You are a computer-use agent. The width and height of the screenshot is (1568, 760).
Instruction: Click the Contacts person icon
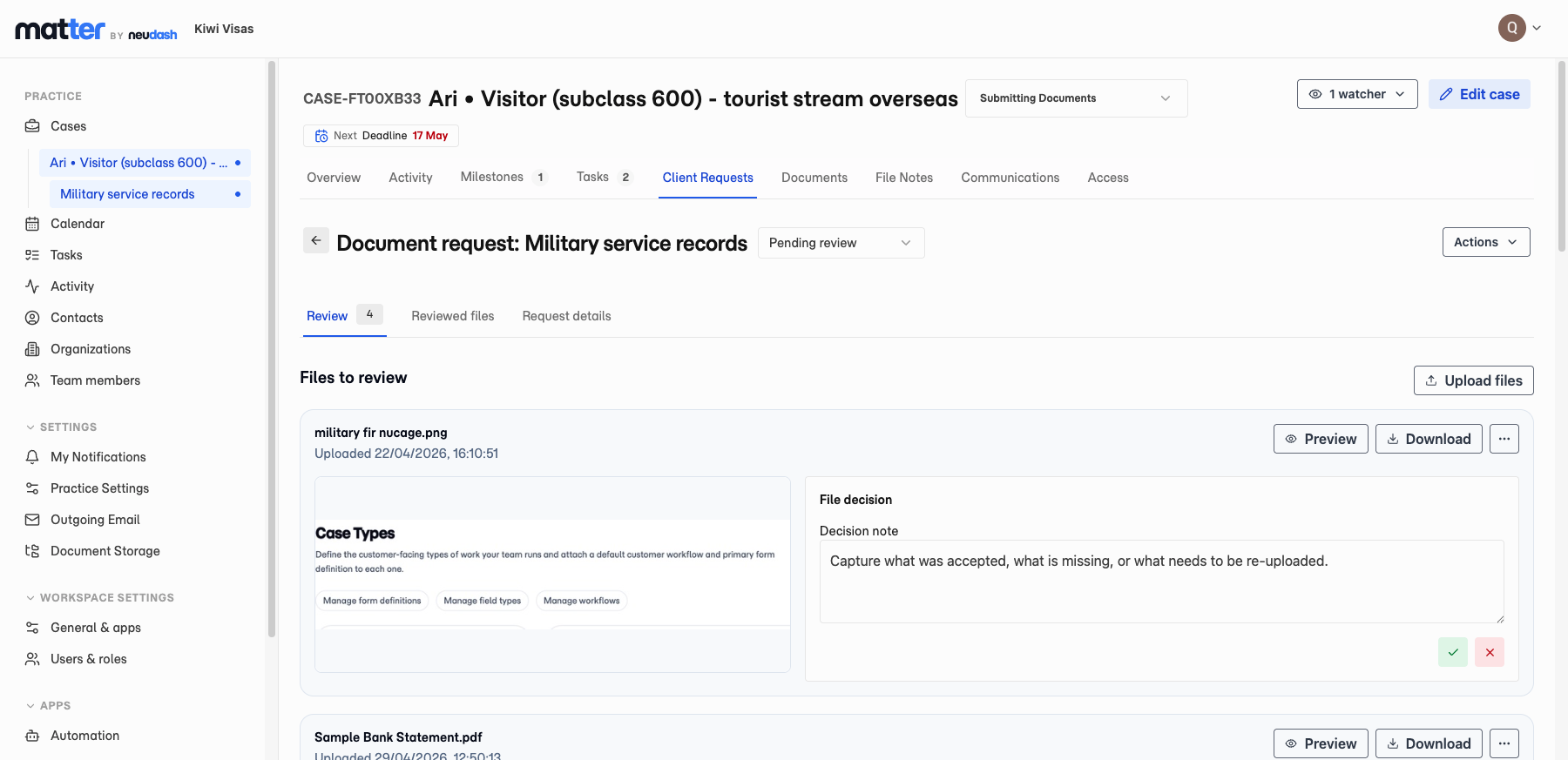pyautogui.click(x=32, y=318)
